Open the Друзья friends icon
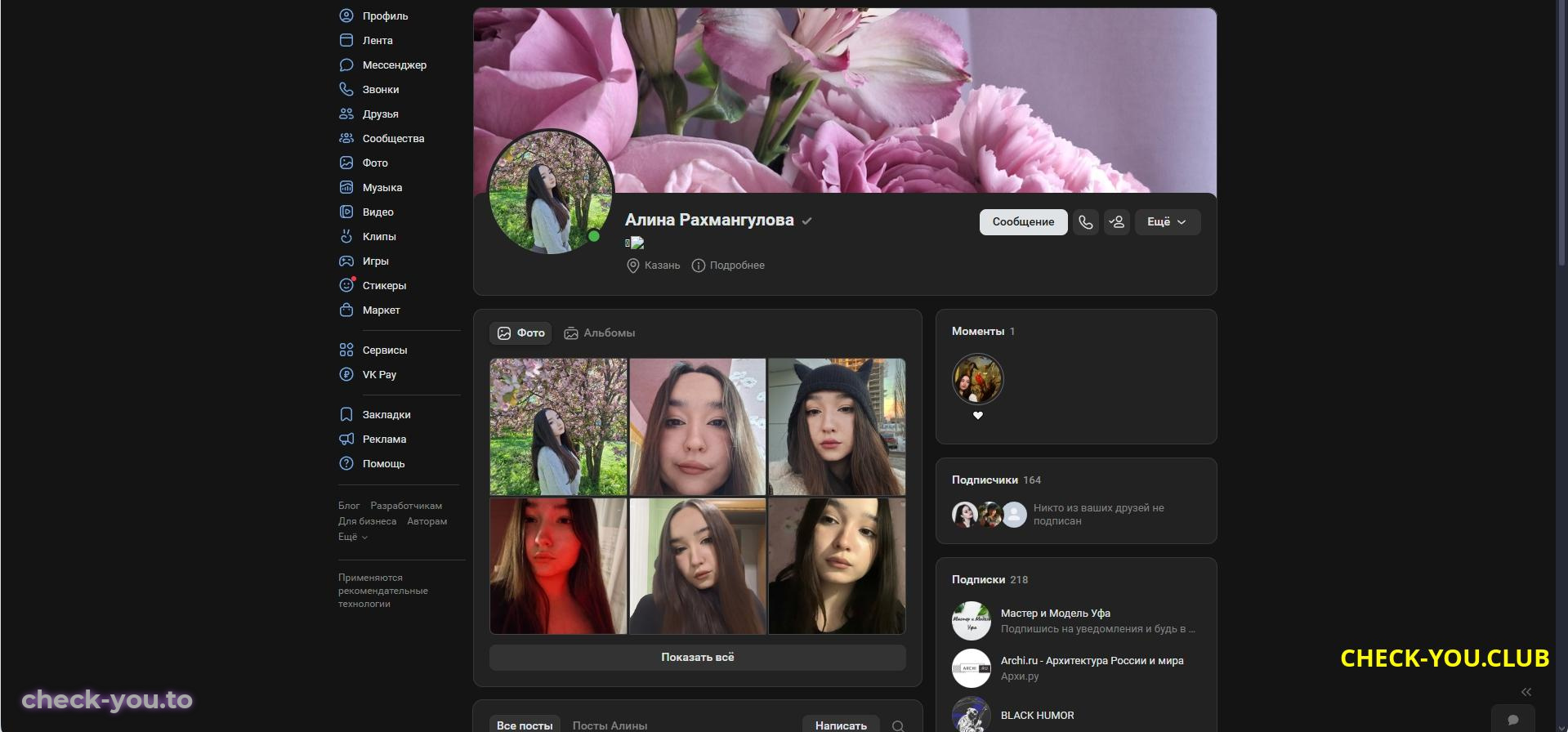 pyautogui.click(x=346, y=114)
